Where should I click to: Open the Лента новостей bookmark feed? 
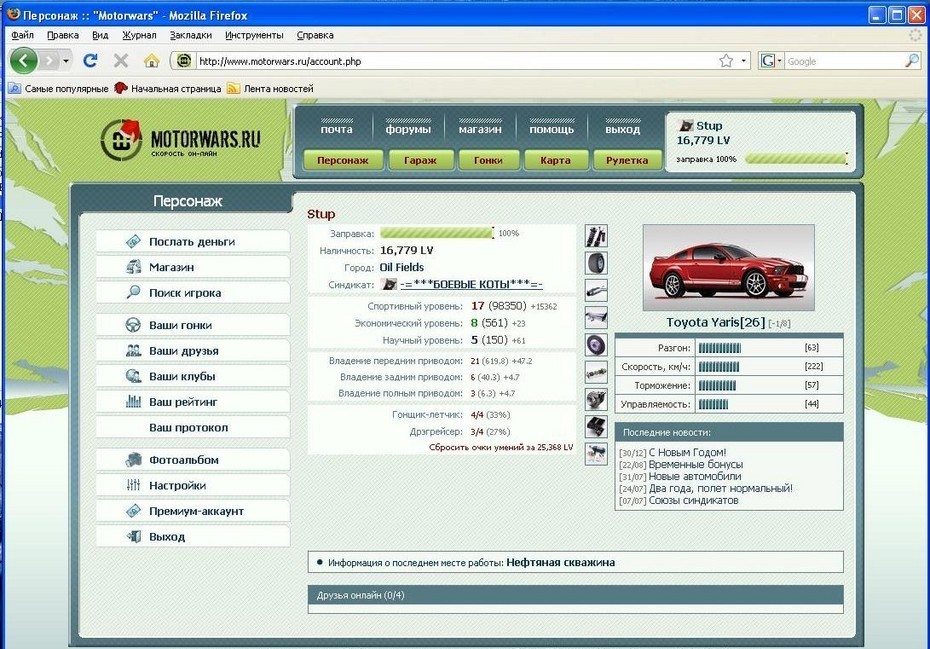(270, 88)
